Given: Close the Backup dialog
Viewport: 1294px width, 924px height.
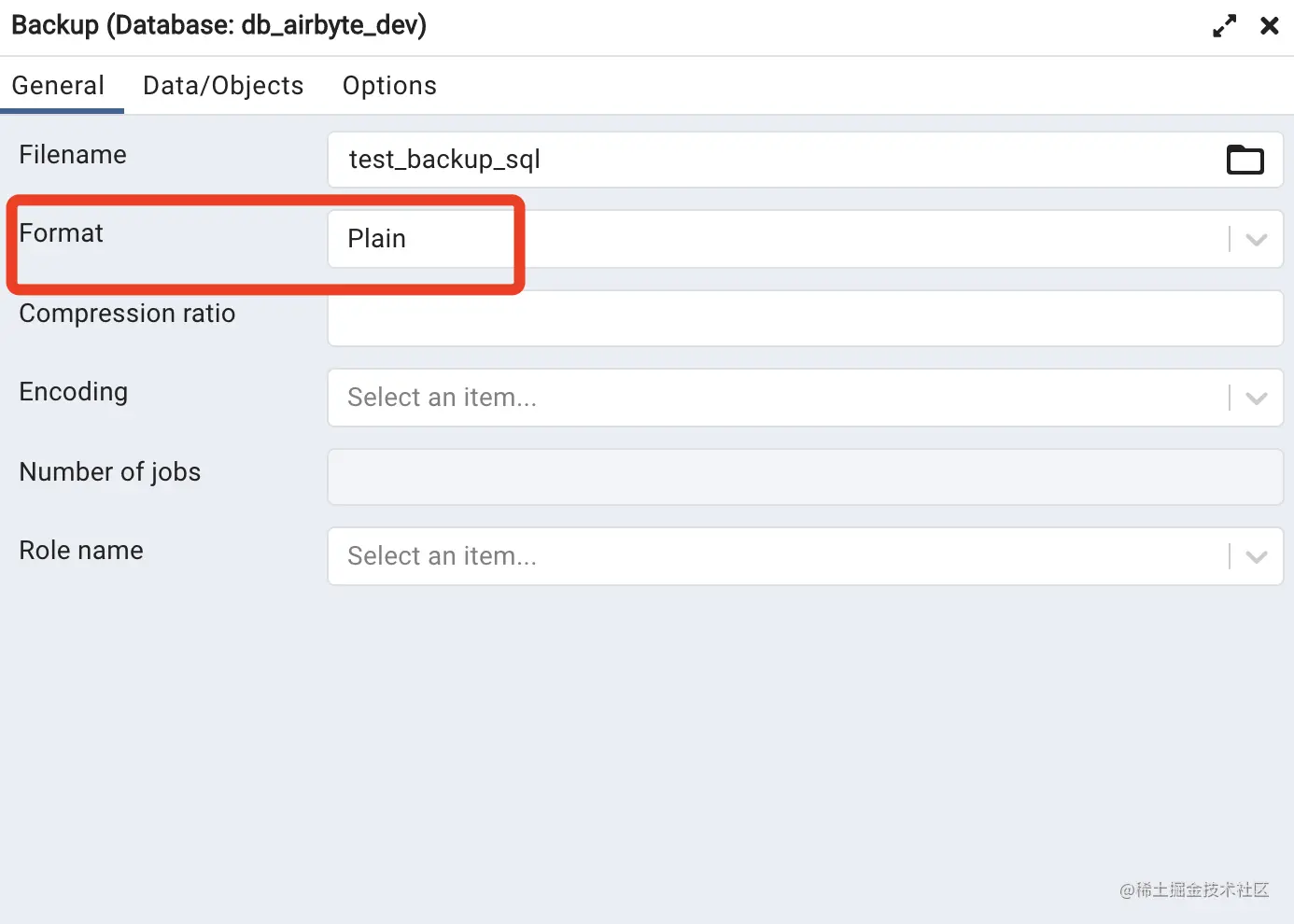Looking at the screenshot, I should 1269,26.
